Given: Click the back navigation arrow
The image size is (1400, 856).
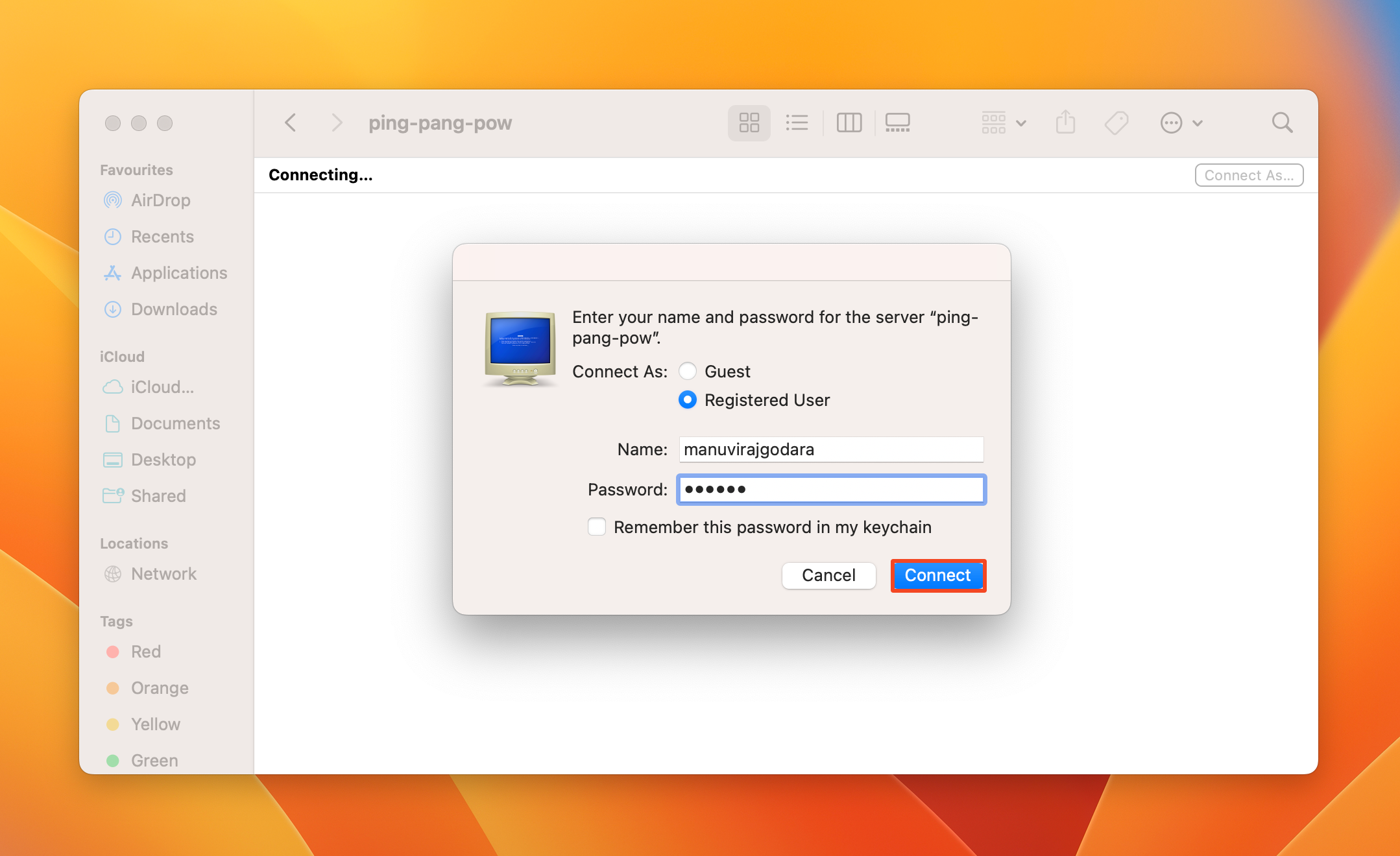Looking at the screenshot, I should (x=292, y=123).
